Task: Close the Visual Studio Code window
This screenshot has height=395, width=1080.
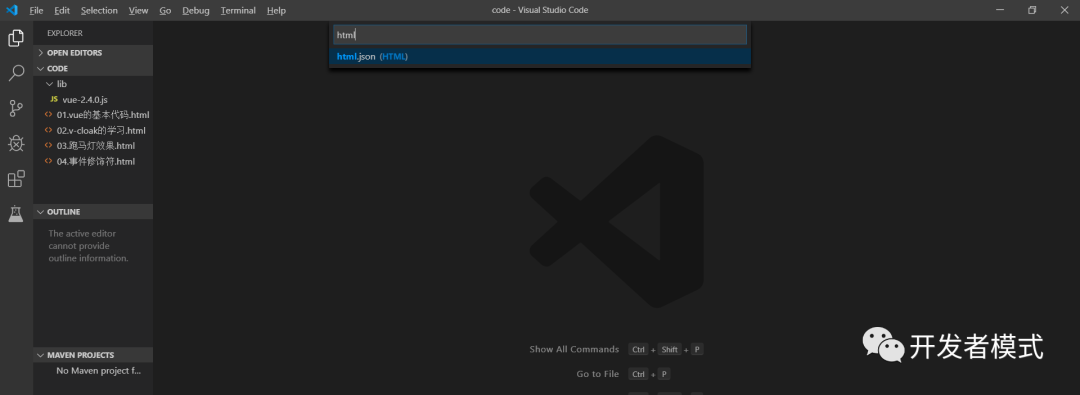Action: [1064, 10]
